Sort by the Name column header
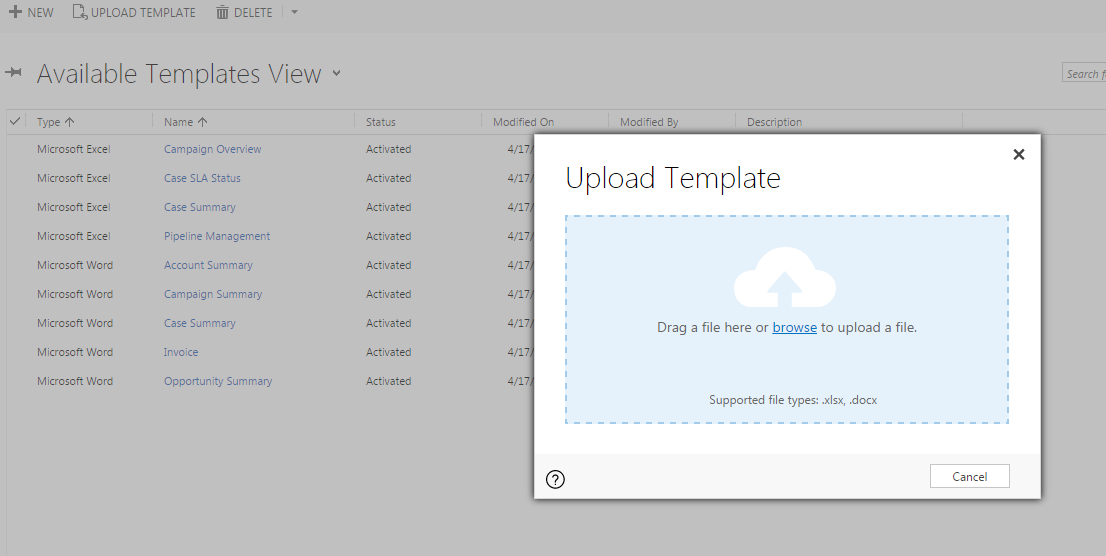The height and width of the screenshot is (556, 1106). [186, 122]
